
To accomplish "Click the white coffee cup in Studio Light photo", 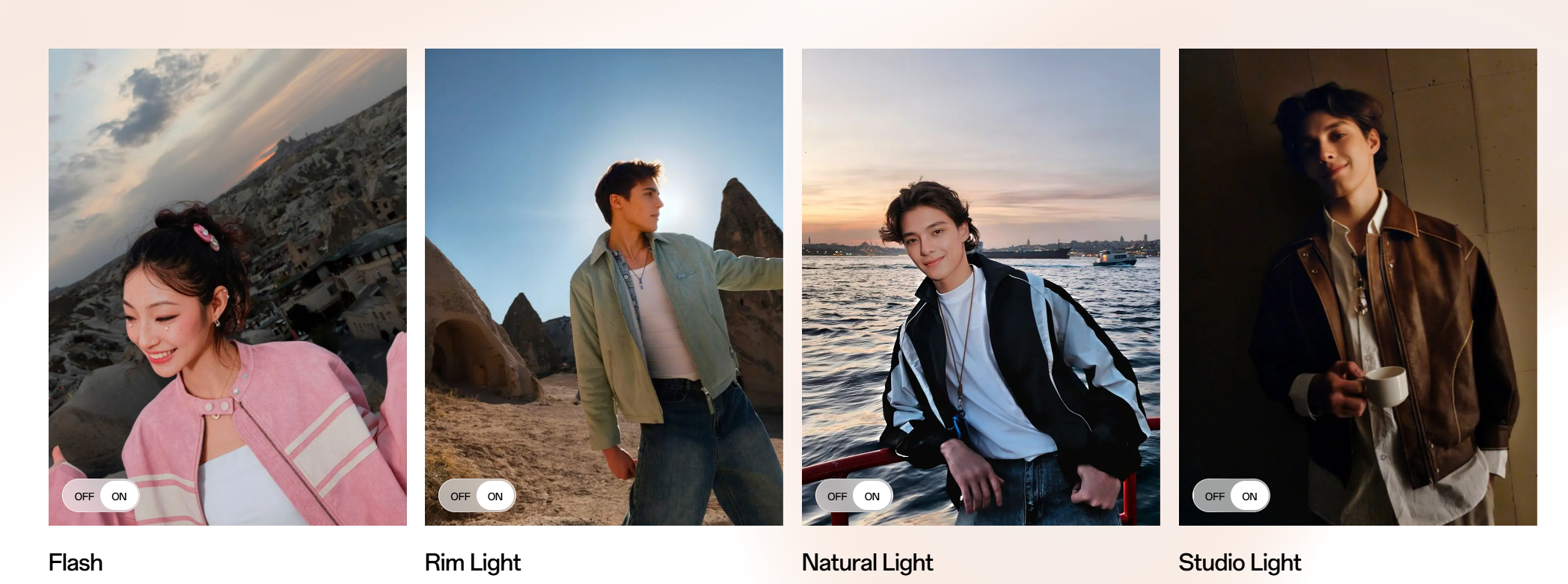I will coord(1385,386).
